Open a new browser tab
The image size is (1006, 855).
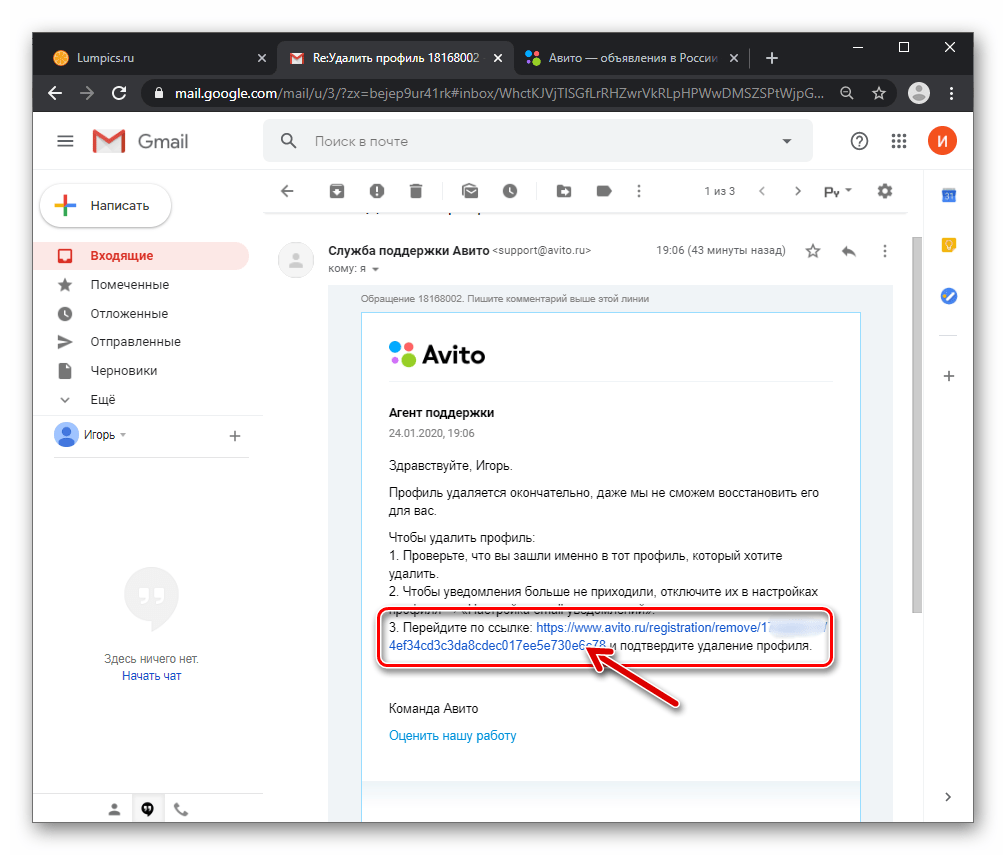[772, 58]
